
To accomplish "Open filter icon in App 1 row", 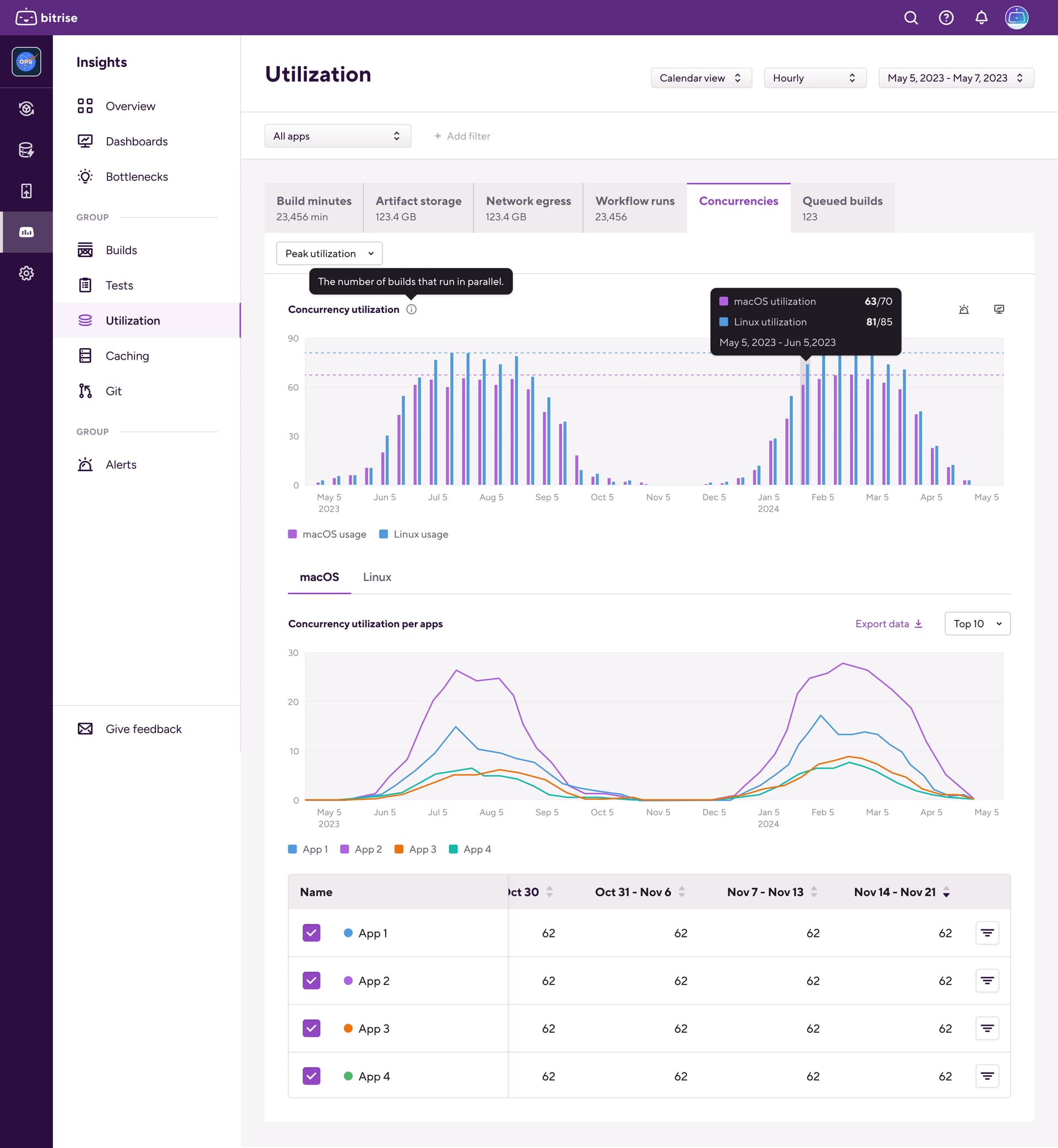I will pyautogui.click(x=986, y=933).
